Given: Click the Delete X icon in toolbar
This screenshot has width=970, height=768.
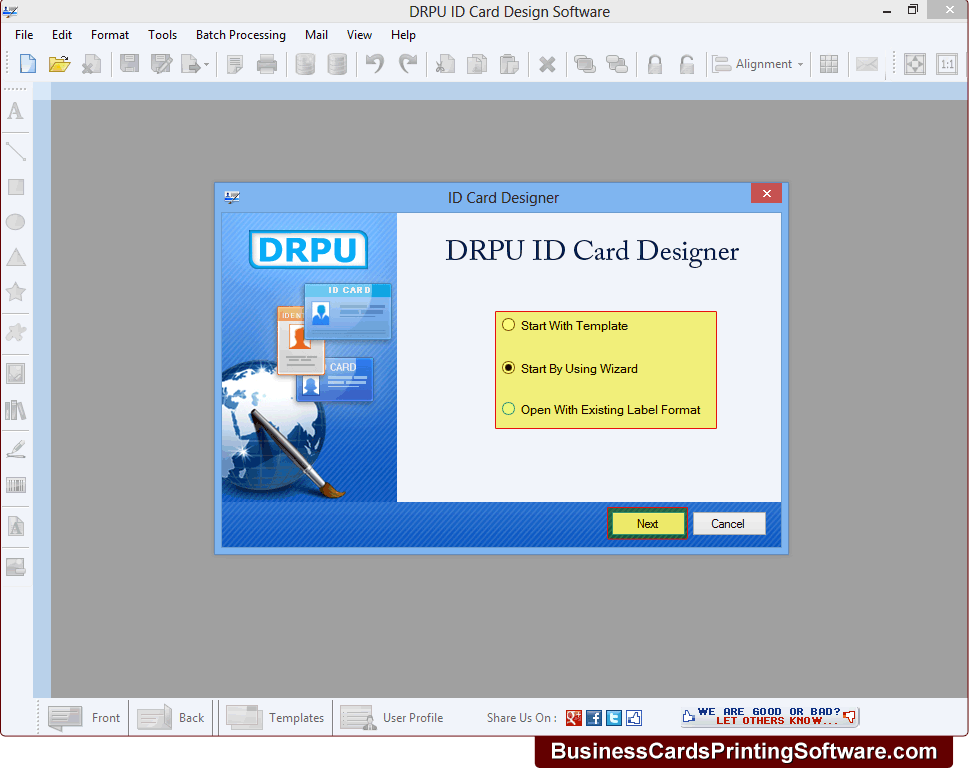Looking at the screenshot, I should click(x=547, y=64).
